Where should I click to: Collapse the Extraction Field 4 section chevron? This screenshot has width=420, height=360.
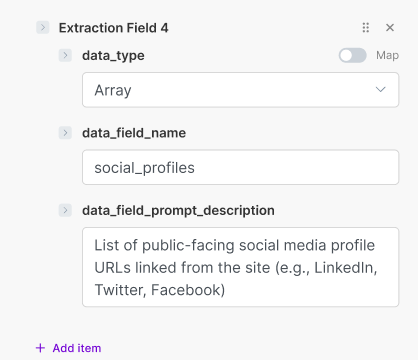tap(43, 27)
